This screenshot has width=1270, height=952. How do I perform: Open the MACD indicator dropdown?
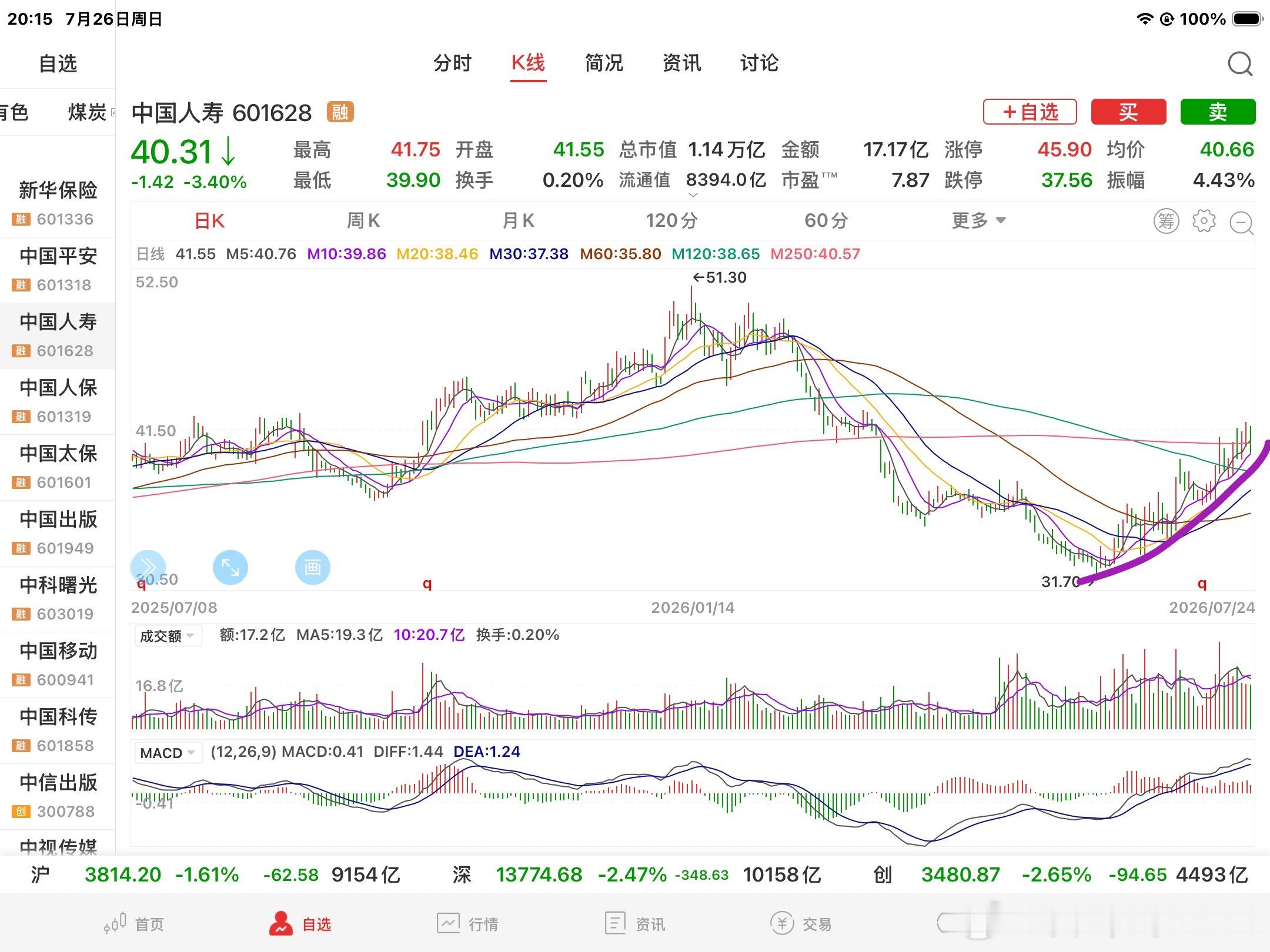168,753
